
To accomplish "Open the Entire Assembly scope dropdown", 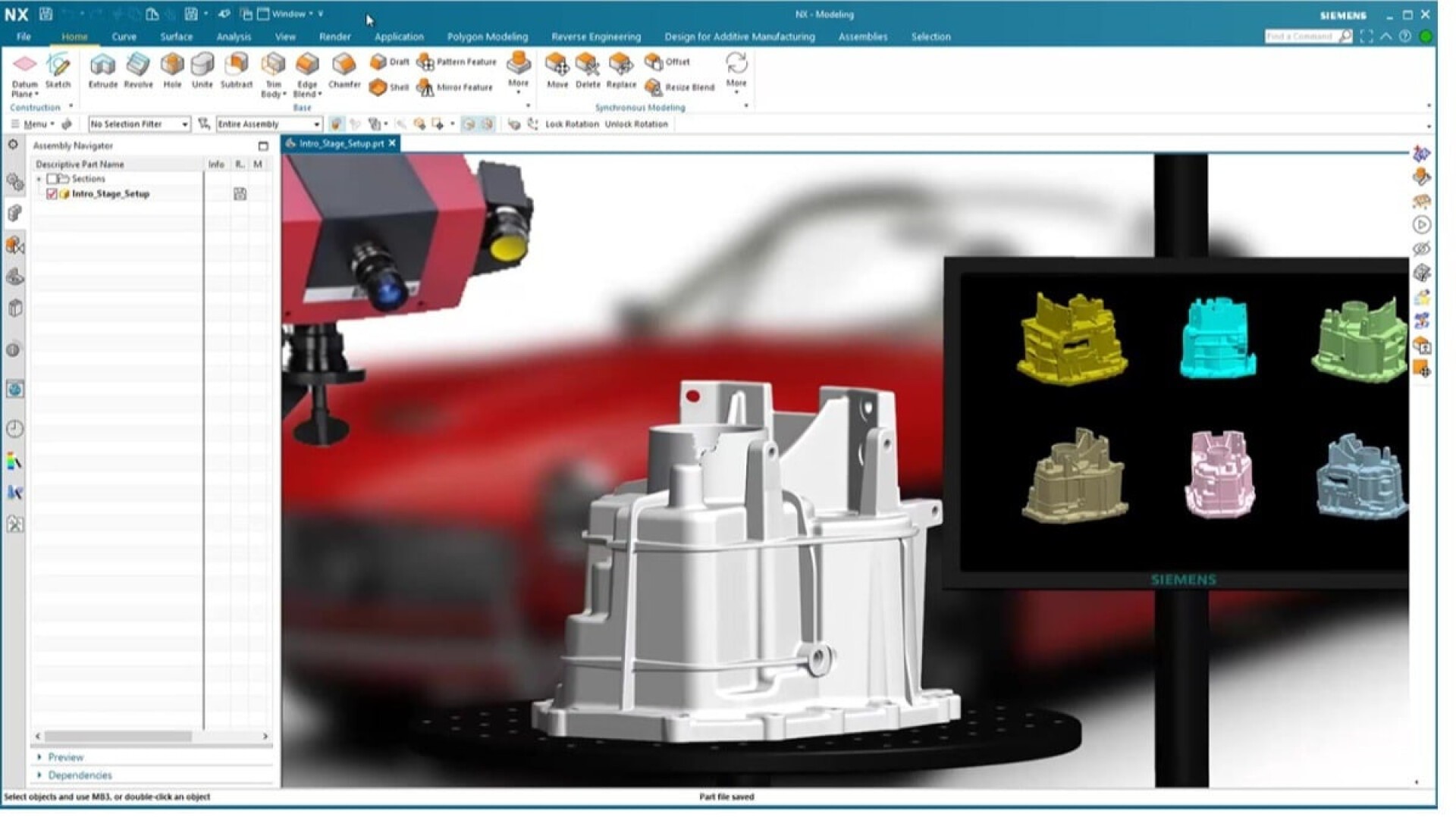I will 268,124.
